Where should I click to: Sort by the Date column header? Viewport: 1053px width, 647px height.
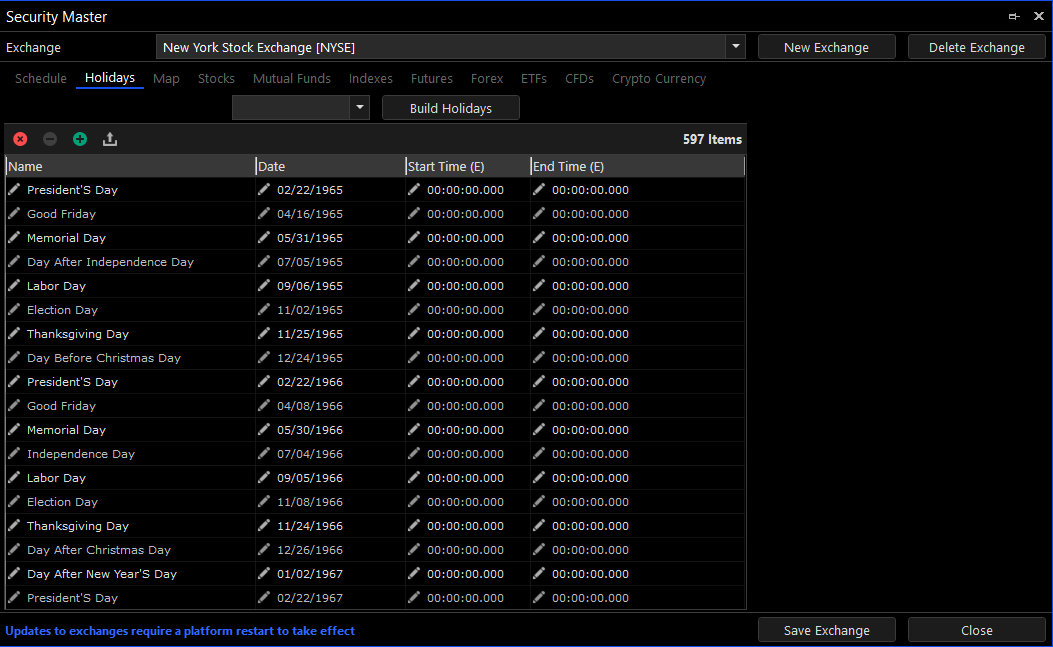click(330, 167)
